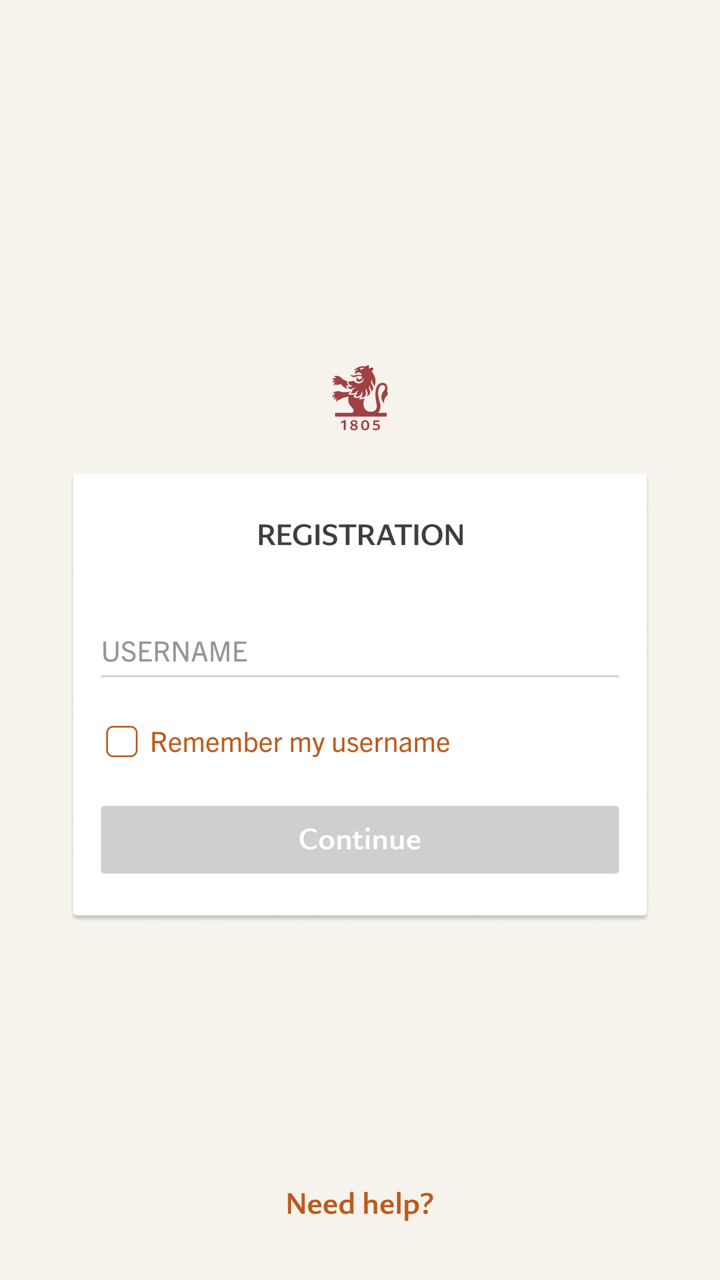Screen dimensions: 720x1280
Task: Tick the Remember my username checkbox
Action: [x=122, y=742]
